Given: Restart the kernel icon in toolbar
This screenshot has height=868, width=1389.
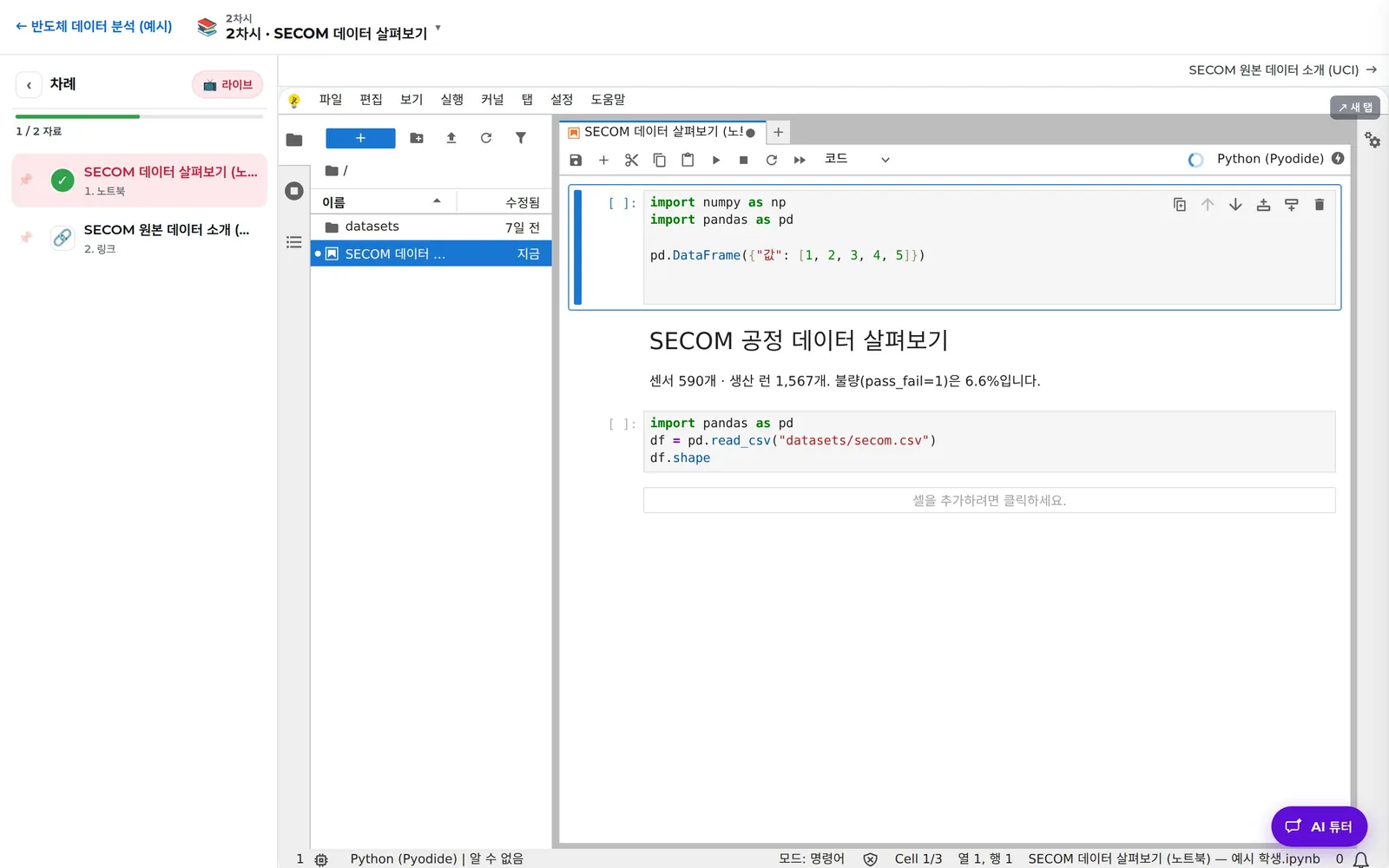Looking at the screenshot, I should (x=772, y=160).
